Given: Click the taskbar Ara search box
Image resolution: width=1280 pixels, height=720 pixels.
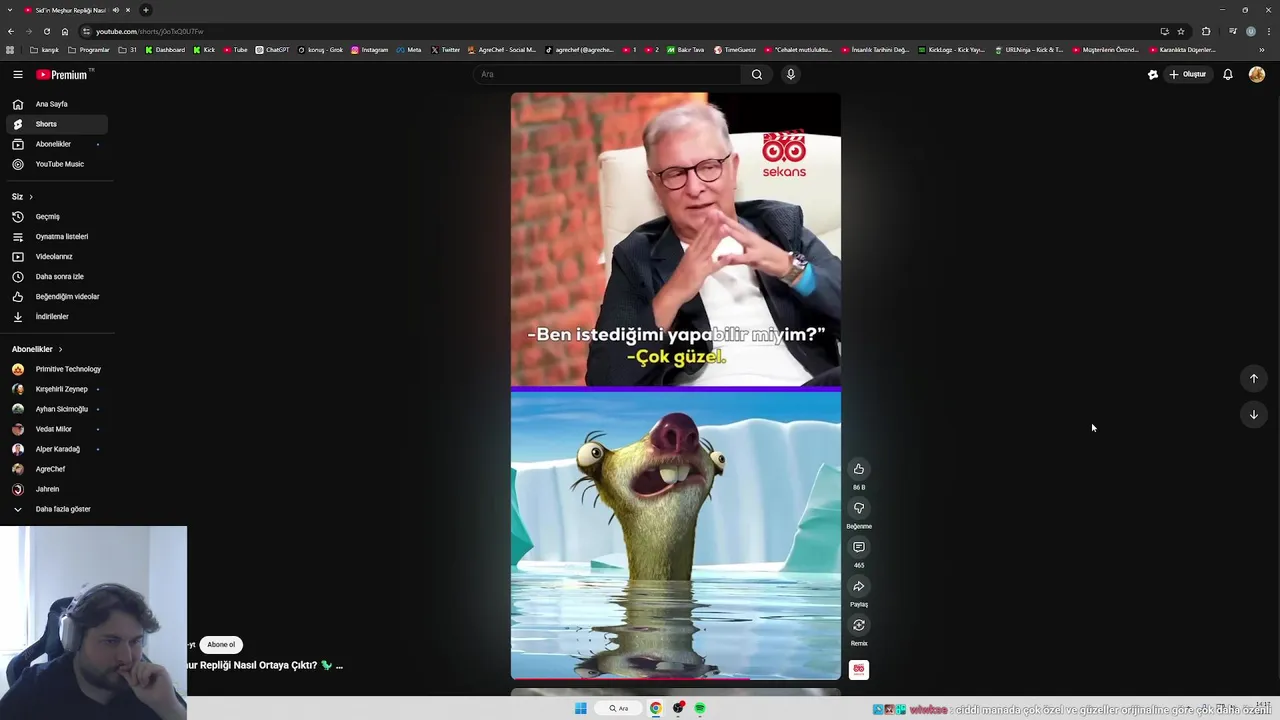Looking at the screenshot, I should click(x=619, y=708).
